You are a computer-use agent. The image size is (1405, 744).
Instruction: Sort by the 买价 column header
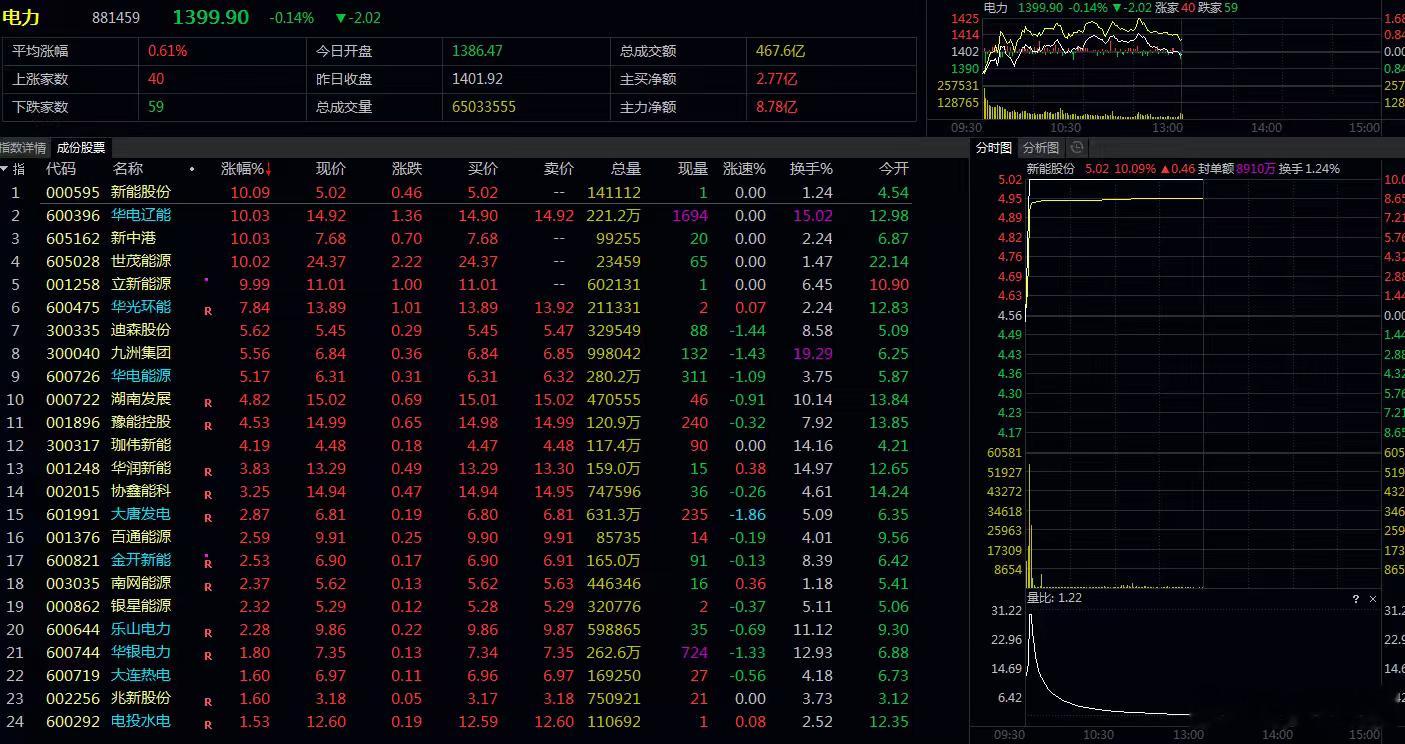(x=483, y=169)
